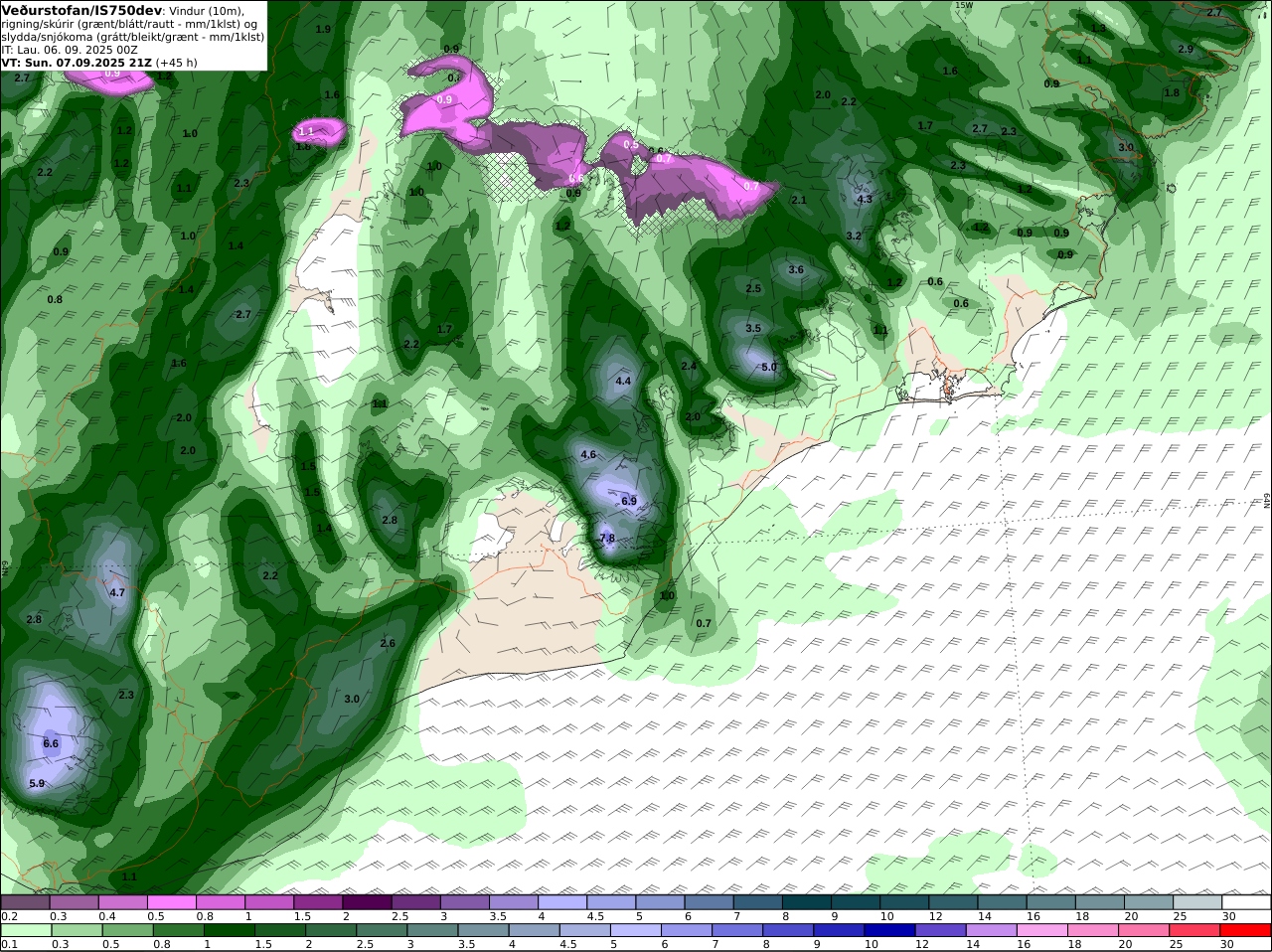
Task: Click the pale green 0.1 swatch in rain legend
Action: point(25,930)
